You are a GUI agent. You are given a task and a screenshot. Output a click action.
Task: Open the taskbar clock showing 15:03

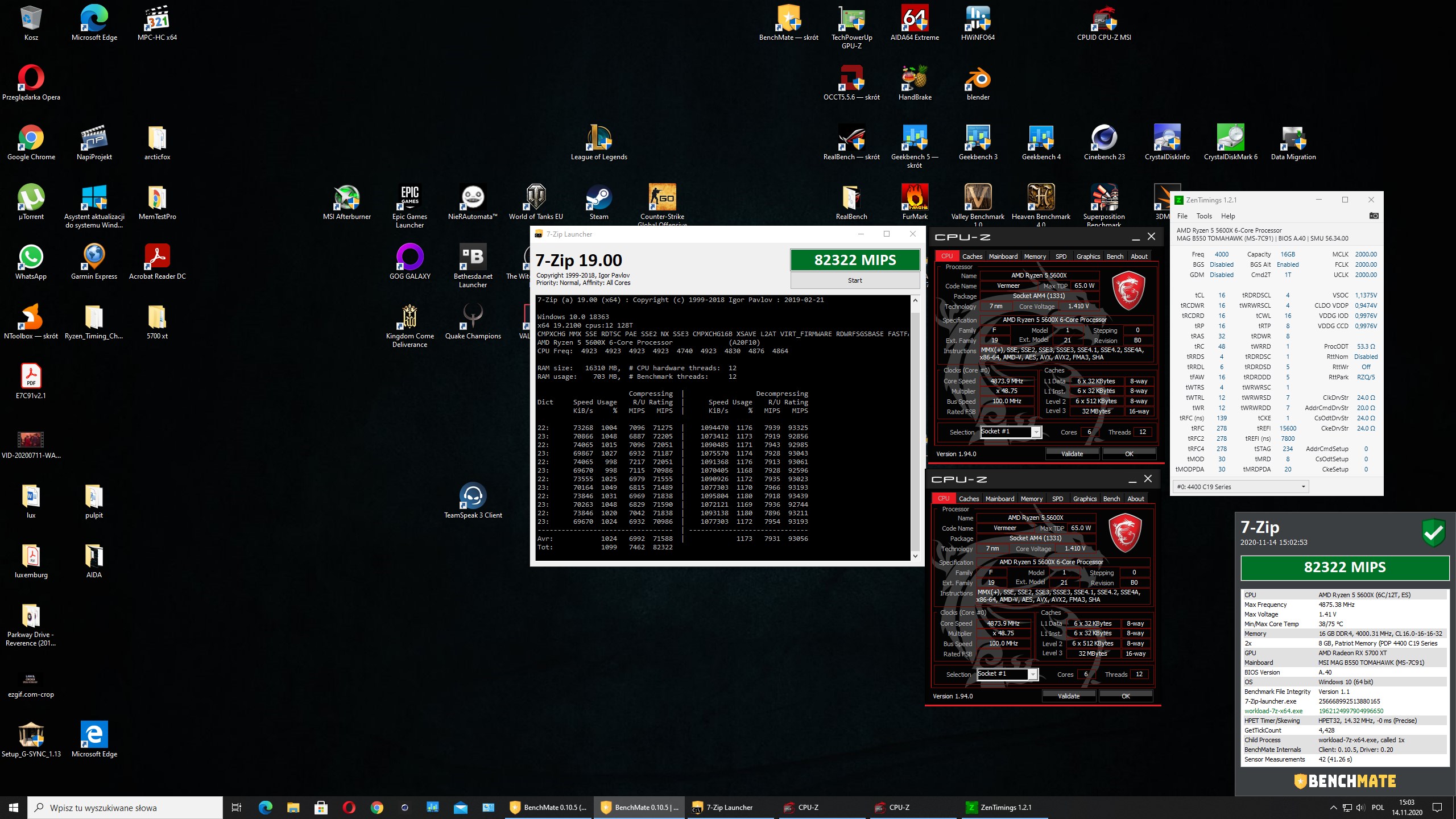(1407, 807)
